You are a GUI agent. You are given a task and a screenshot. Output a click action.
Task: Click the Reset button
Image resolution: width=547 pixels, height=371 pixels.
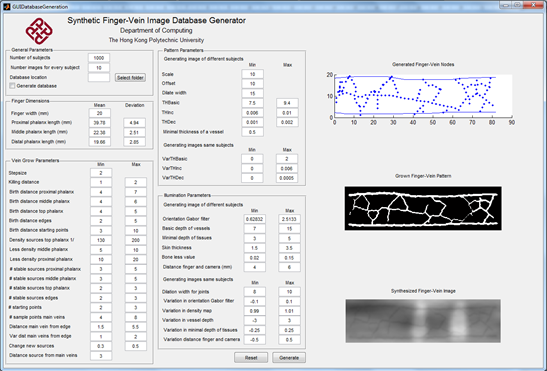(251, 358)
